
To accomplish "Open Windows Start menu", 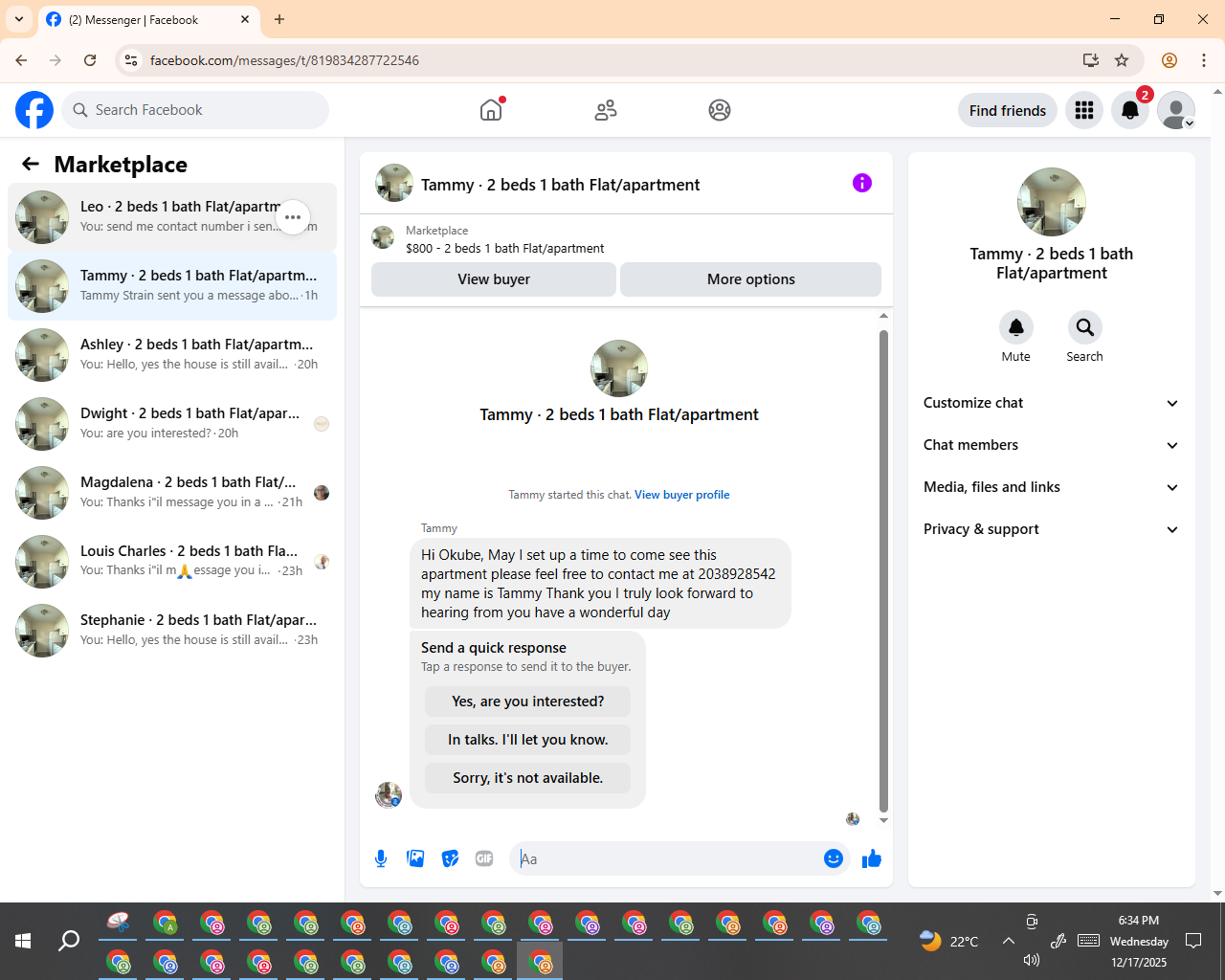I will point(23,941).
